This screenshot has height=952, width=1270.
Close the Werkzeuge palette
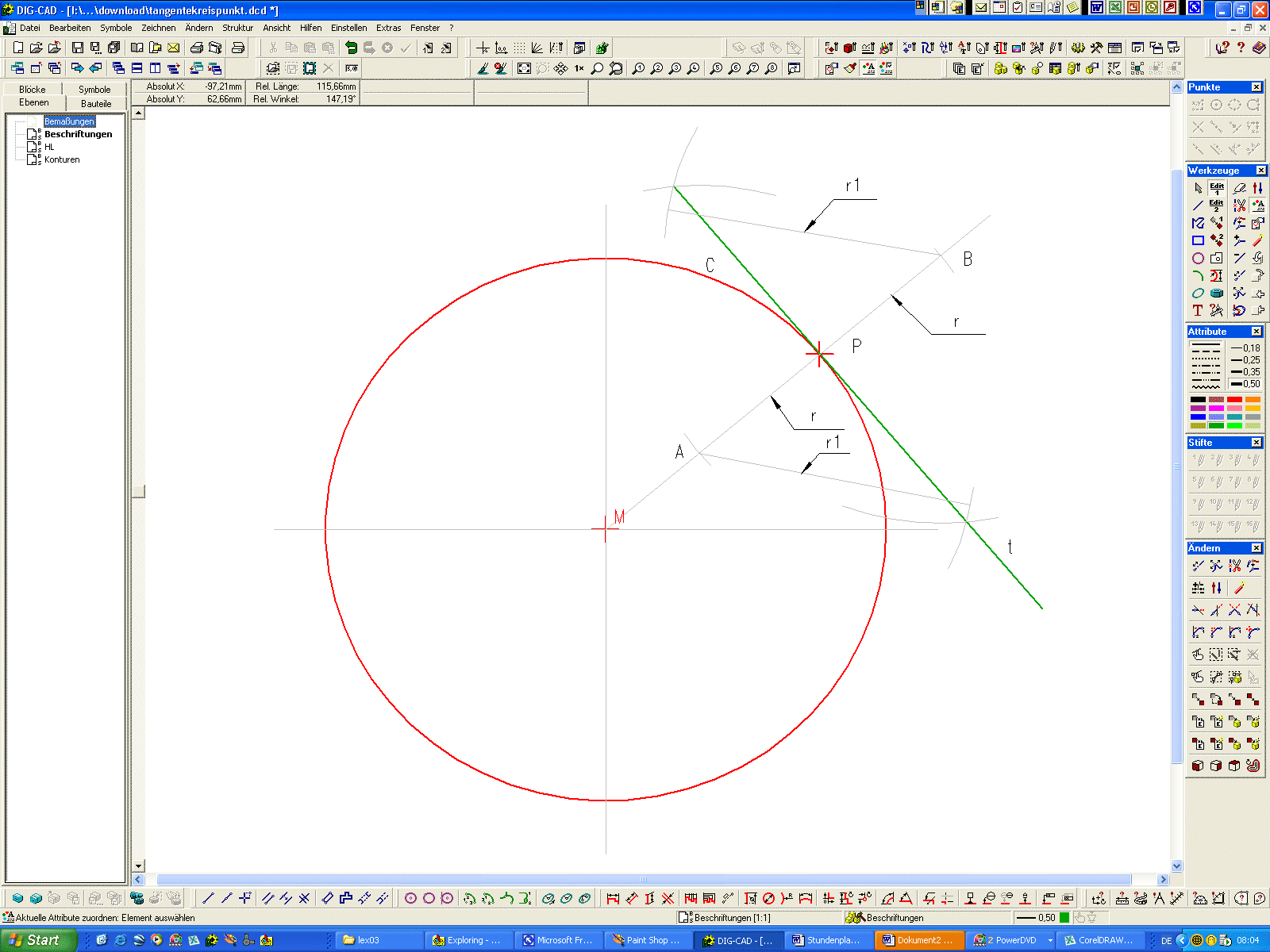tap(1260, 171)
